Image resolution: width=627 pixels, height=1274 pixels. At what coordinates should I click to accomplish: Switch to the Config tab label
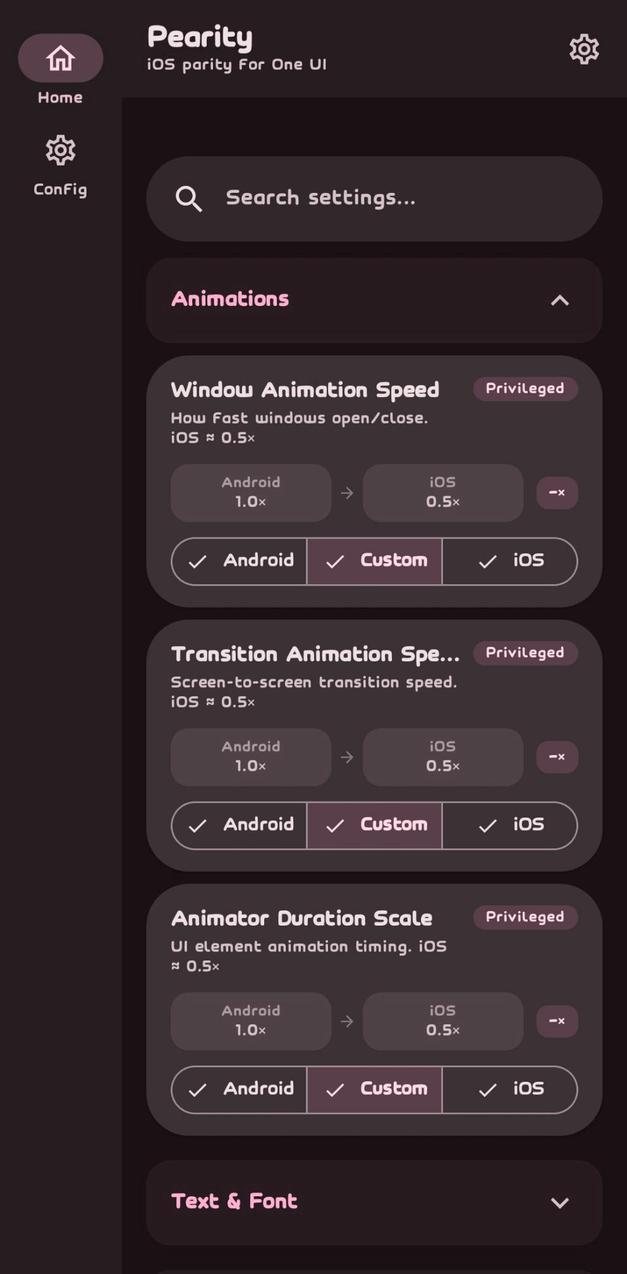60,189
